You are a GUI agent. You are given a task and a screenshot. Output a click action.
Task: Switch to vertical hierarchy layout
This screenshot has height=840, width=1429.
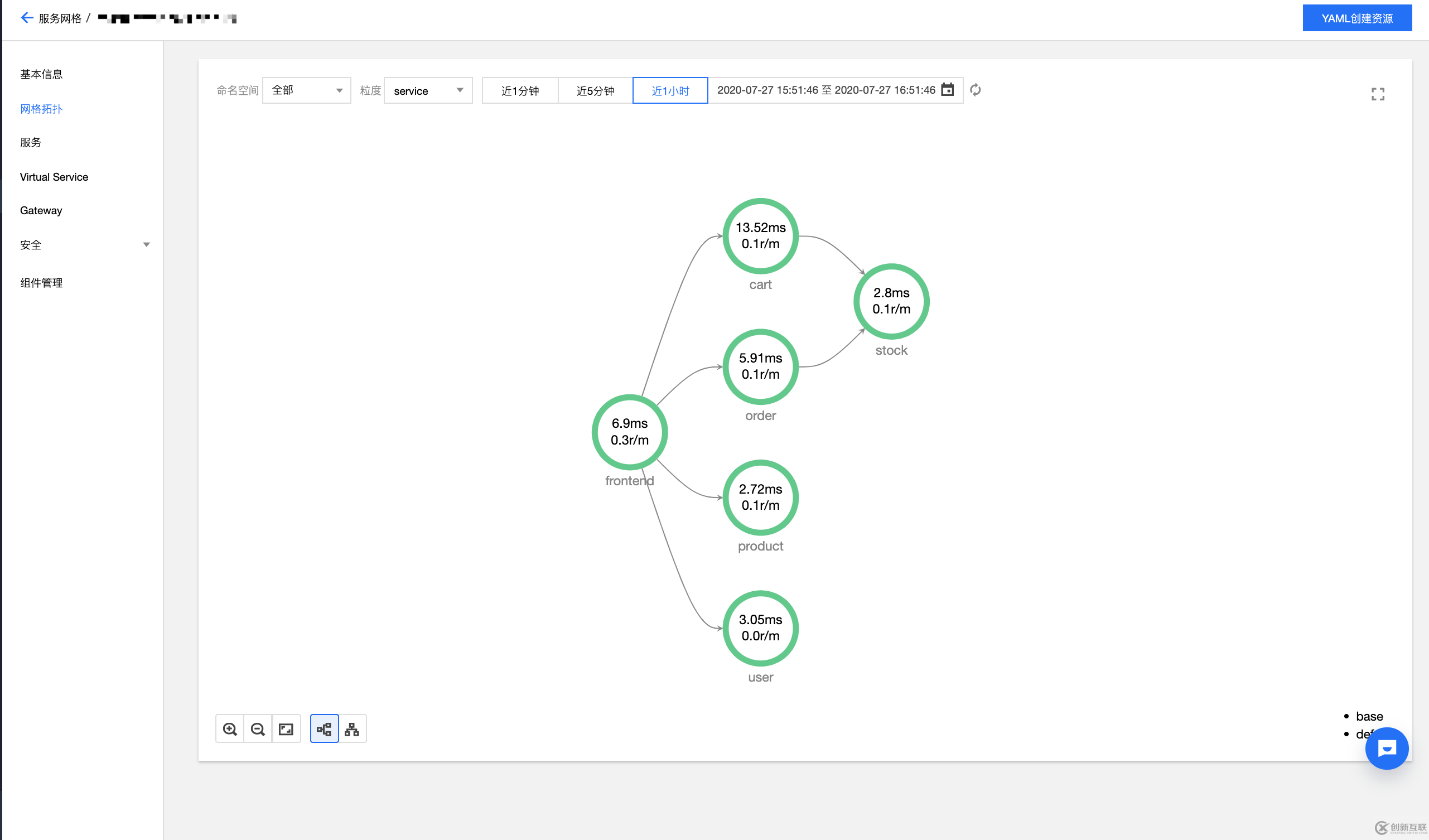tap(352, 729)
